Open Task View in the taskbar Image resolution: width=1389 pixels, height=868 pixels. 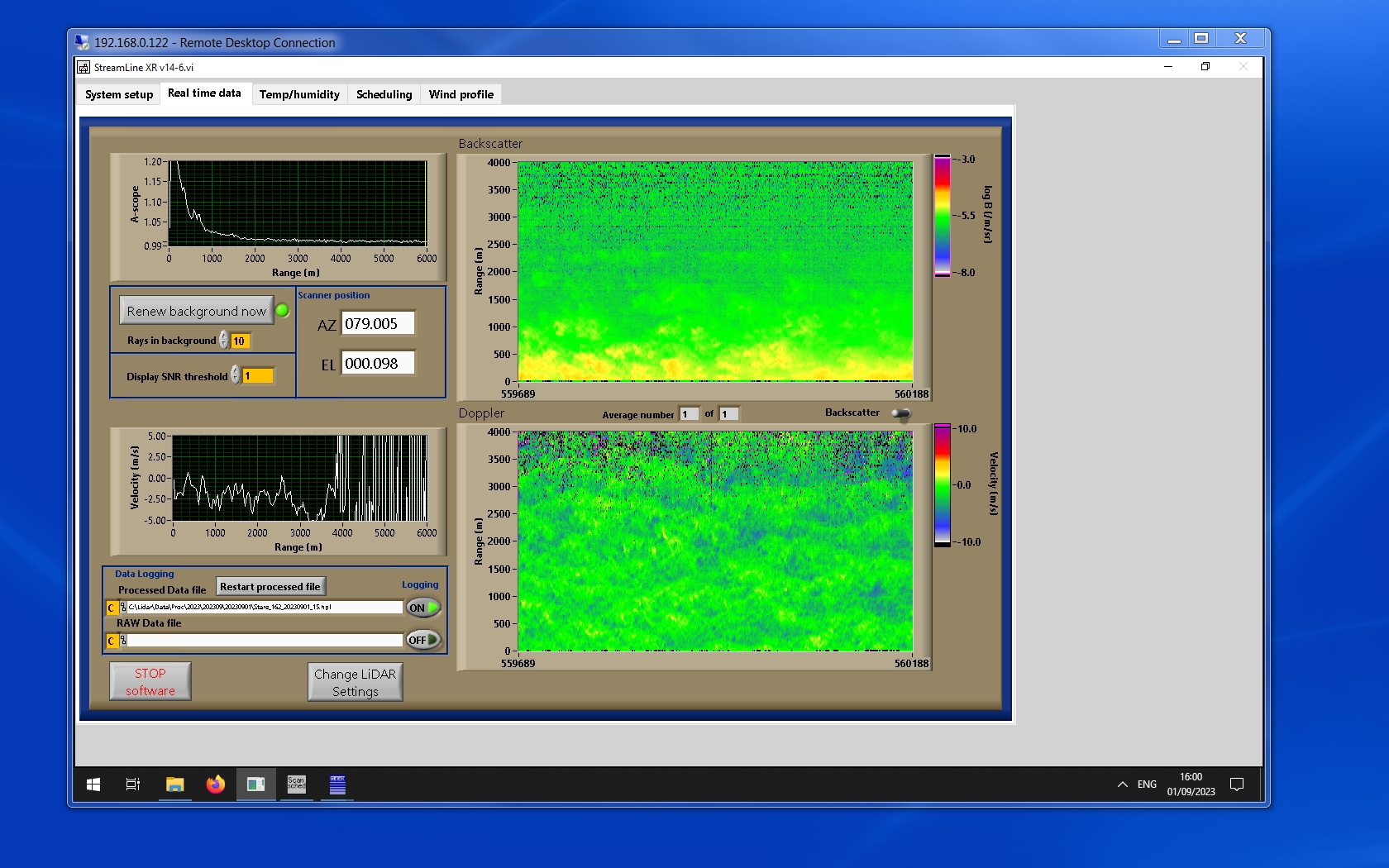pos(132,785)
